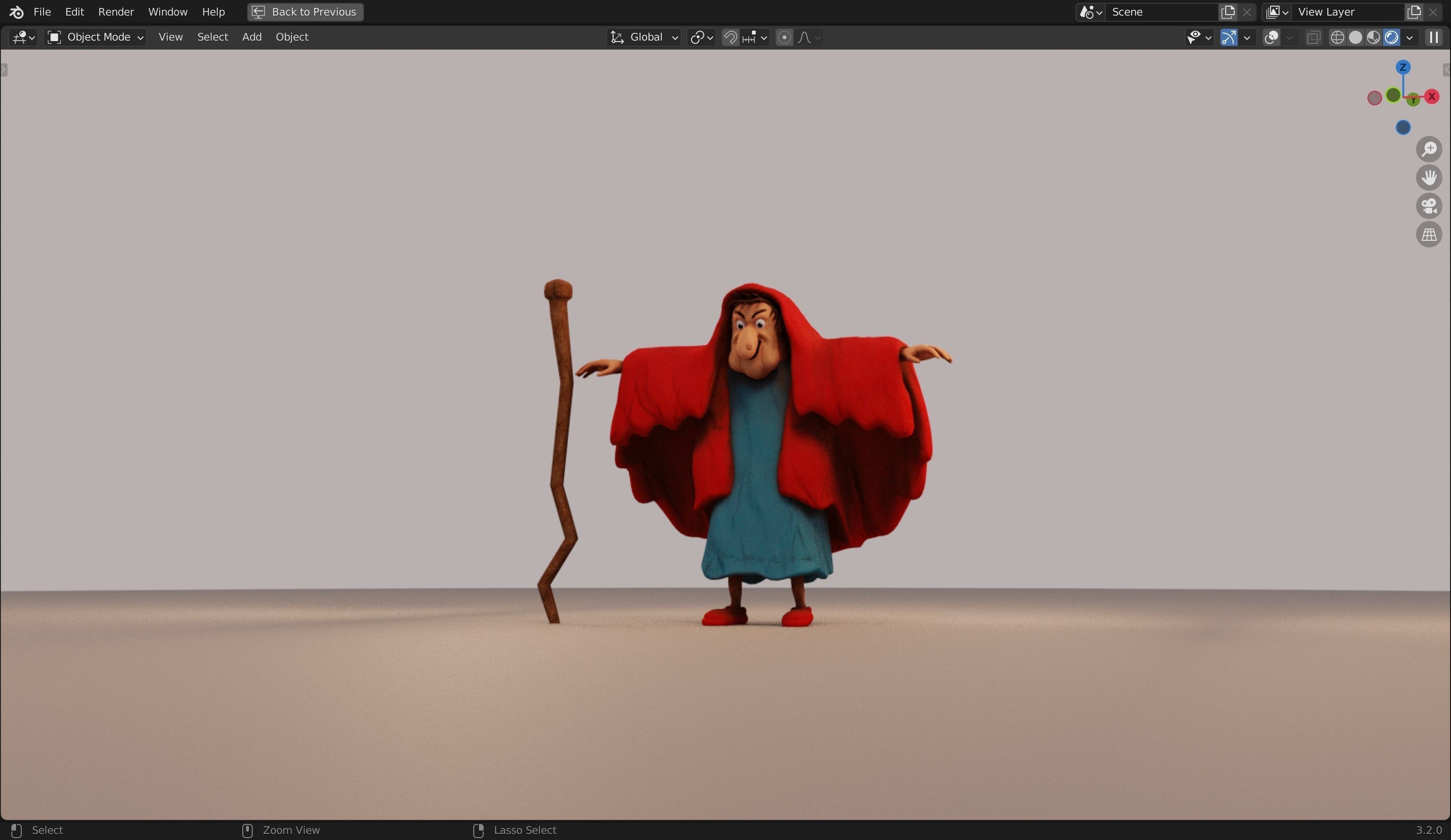Expand the right sidebar arrow
1451x840 pixels.
click(x=1446, y=70)
